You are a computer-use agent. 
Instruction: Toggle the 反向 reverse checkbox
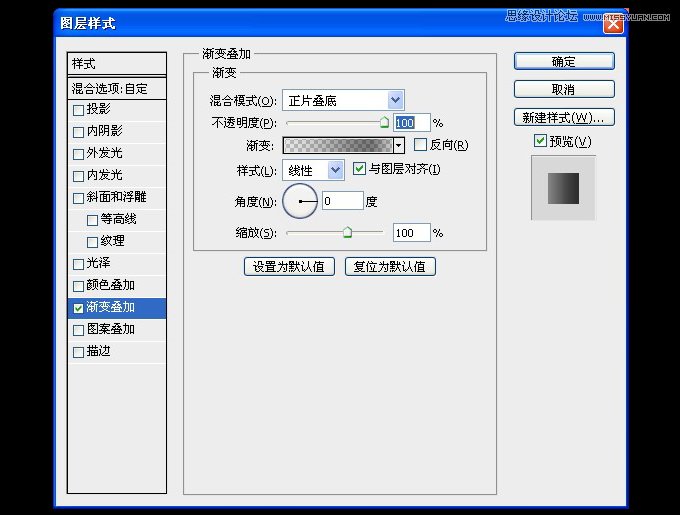(x=420, y=144)
